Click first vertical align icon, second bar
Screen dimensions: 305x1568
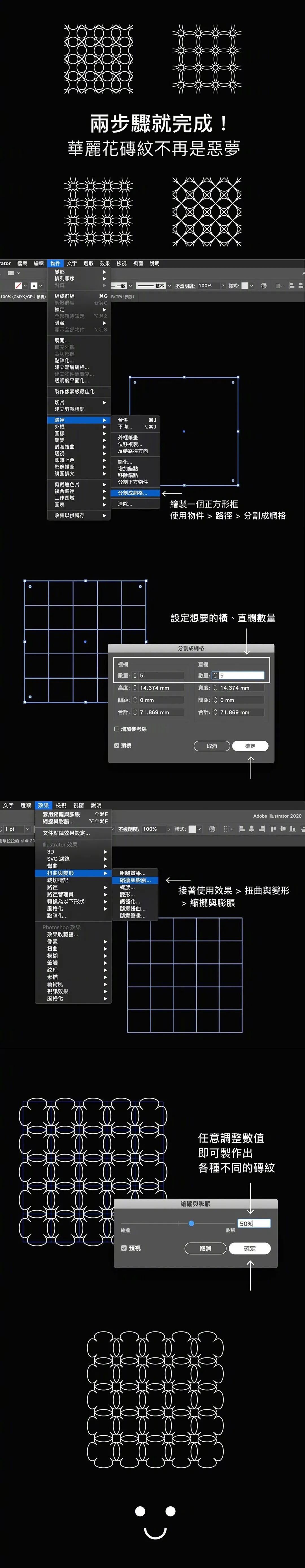tap(273, 829)
